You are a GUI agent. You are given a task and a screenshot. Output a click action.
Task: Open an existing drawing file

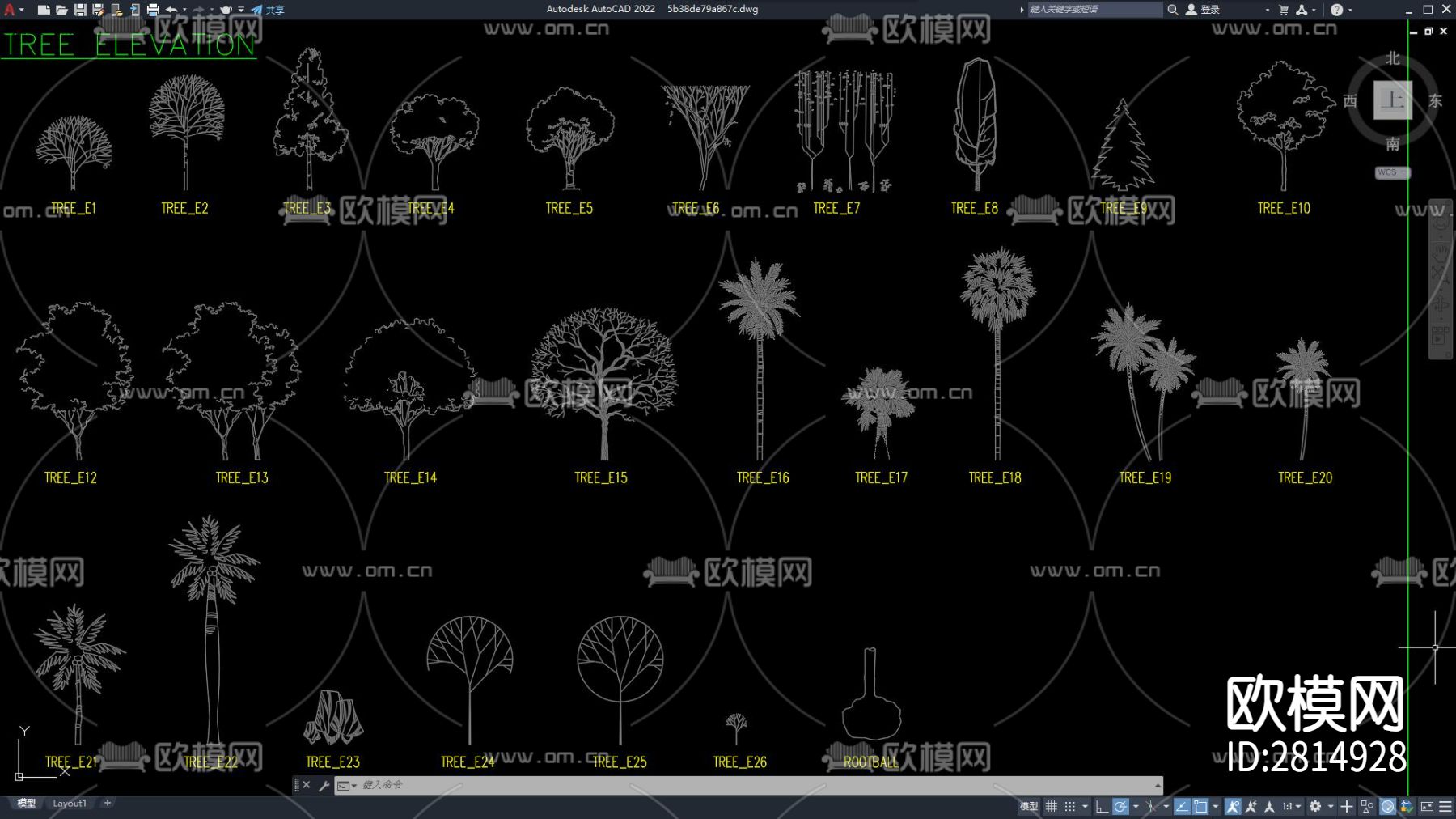(61, 10)
